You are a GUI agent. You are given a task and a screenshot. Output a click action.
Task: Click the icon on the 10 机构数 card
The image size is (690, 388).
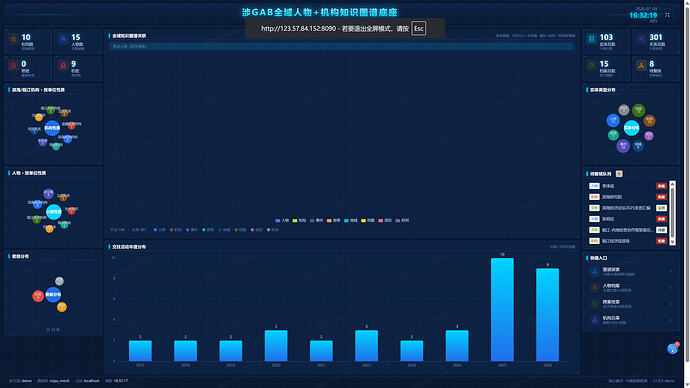(x=13, y=39)
